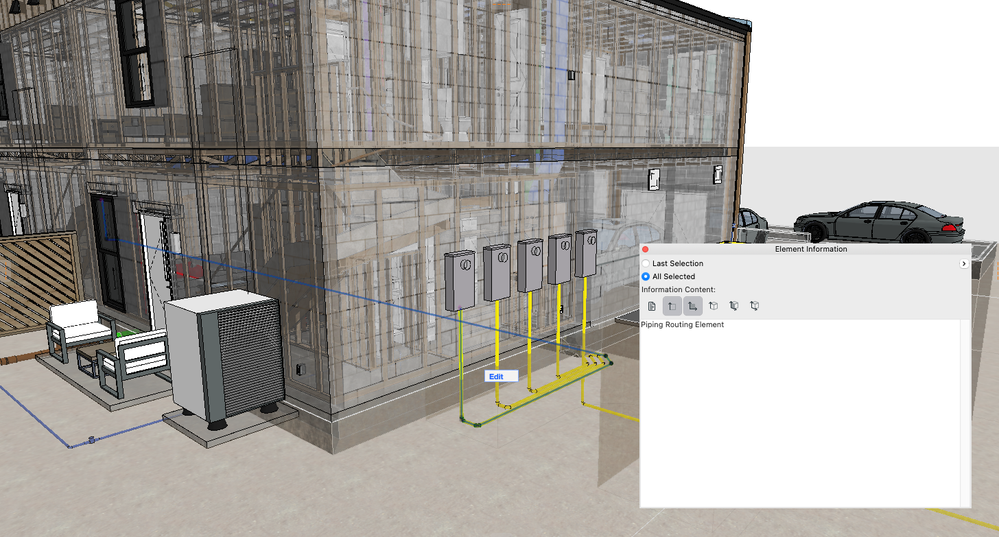Select the Last Selection radio button
Screen dimensions: 999x537
pos(646,263)
